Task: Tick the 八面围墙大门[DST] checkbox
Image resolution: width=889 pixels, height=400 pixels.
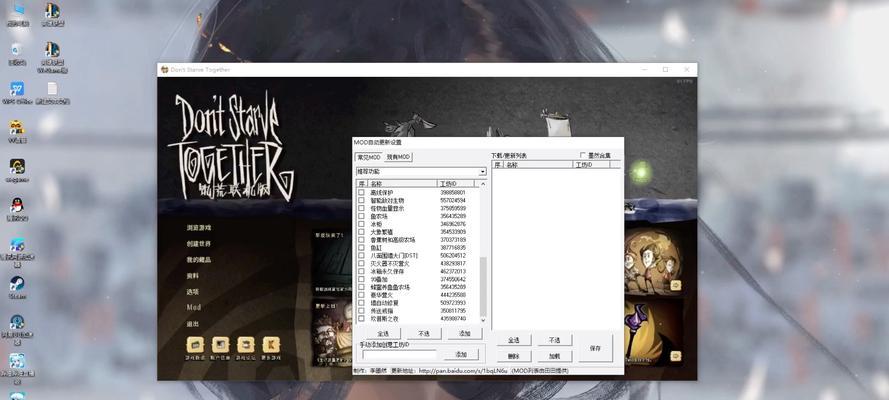Action: pyautogui.click(x=361, y=256)
